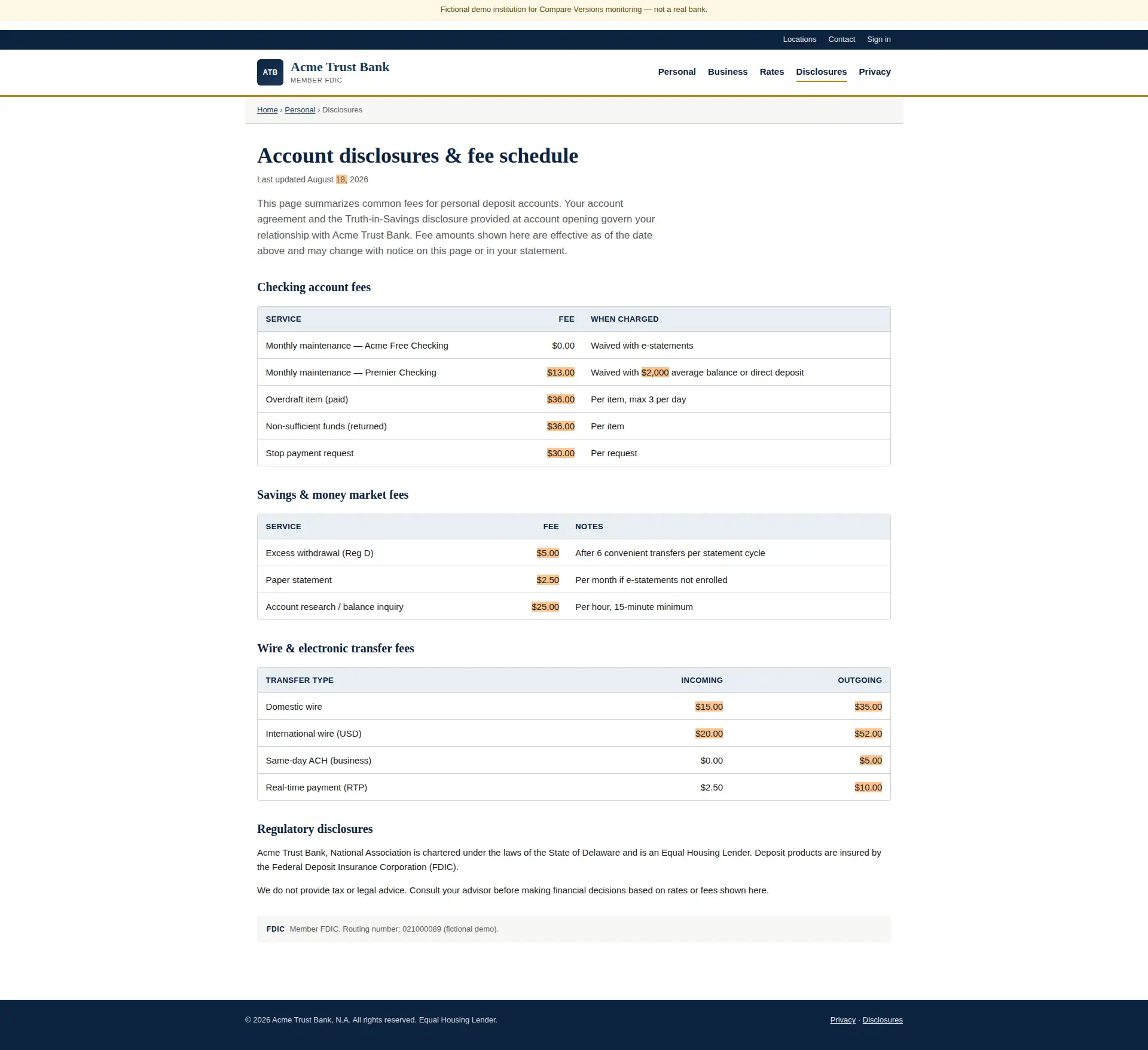Image resolution: width=1148 pixels, height=1050 pixels.
Task: Click the Checking account fees heading
Action: pos(314,287)
